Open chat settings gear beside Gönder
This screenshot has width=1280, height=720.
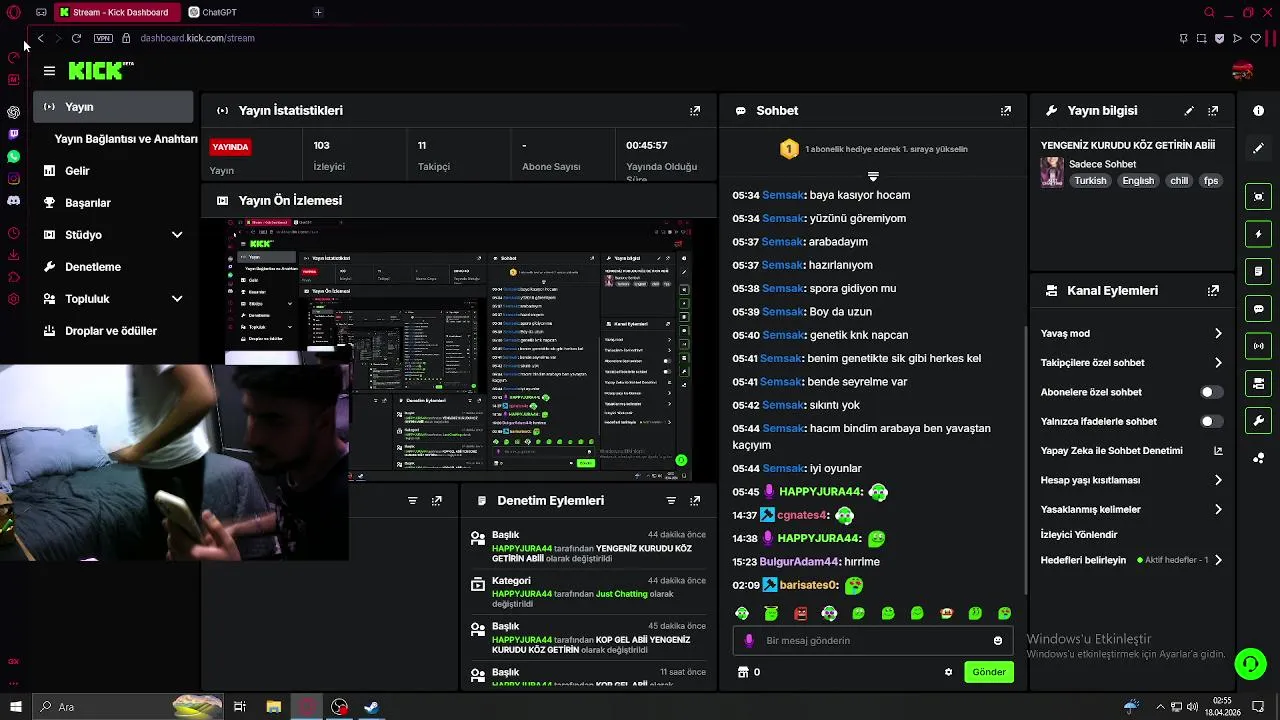coord(948,672)
